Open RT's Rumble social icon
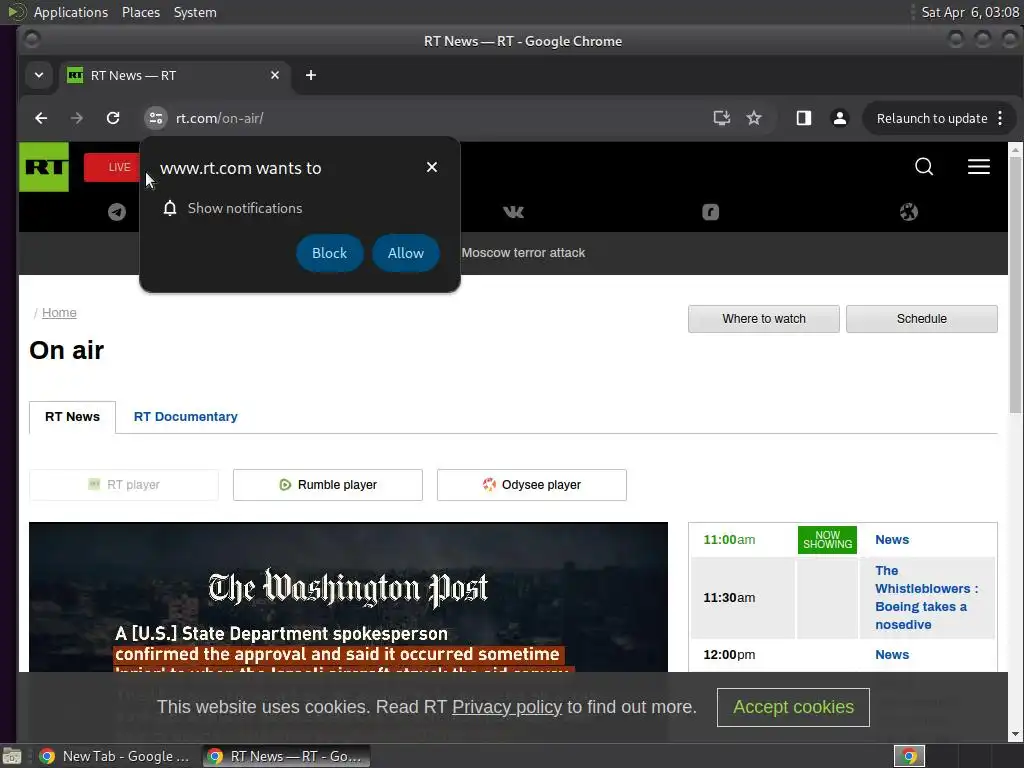 pyautogui.click(x=711, y=212)
